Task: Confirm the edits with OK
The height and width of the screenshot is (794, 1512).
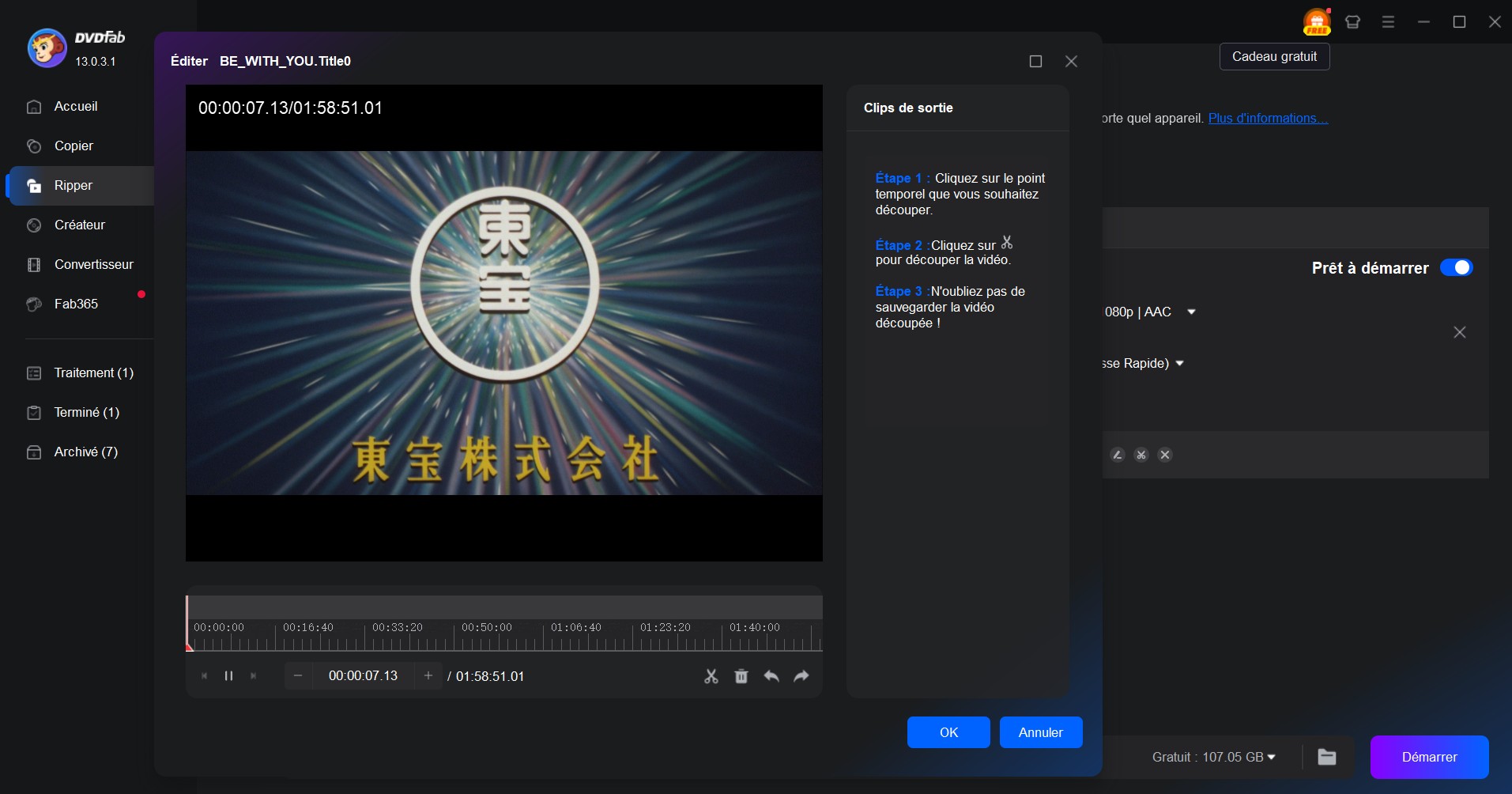Action: (948, 732)
